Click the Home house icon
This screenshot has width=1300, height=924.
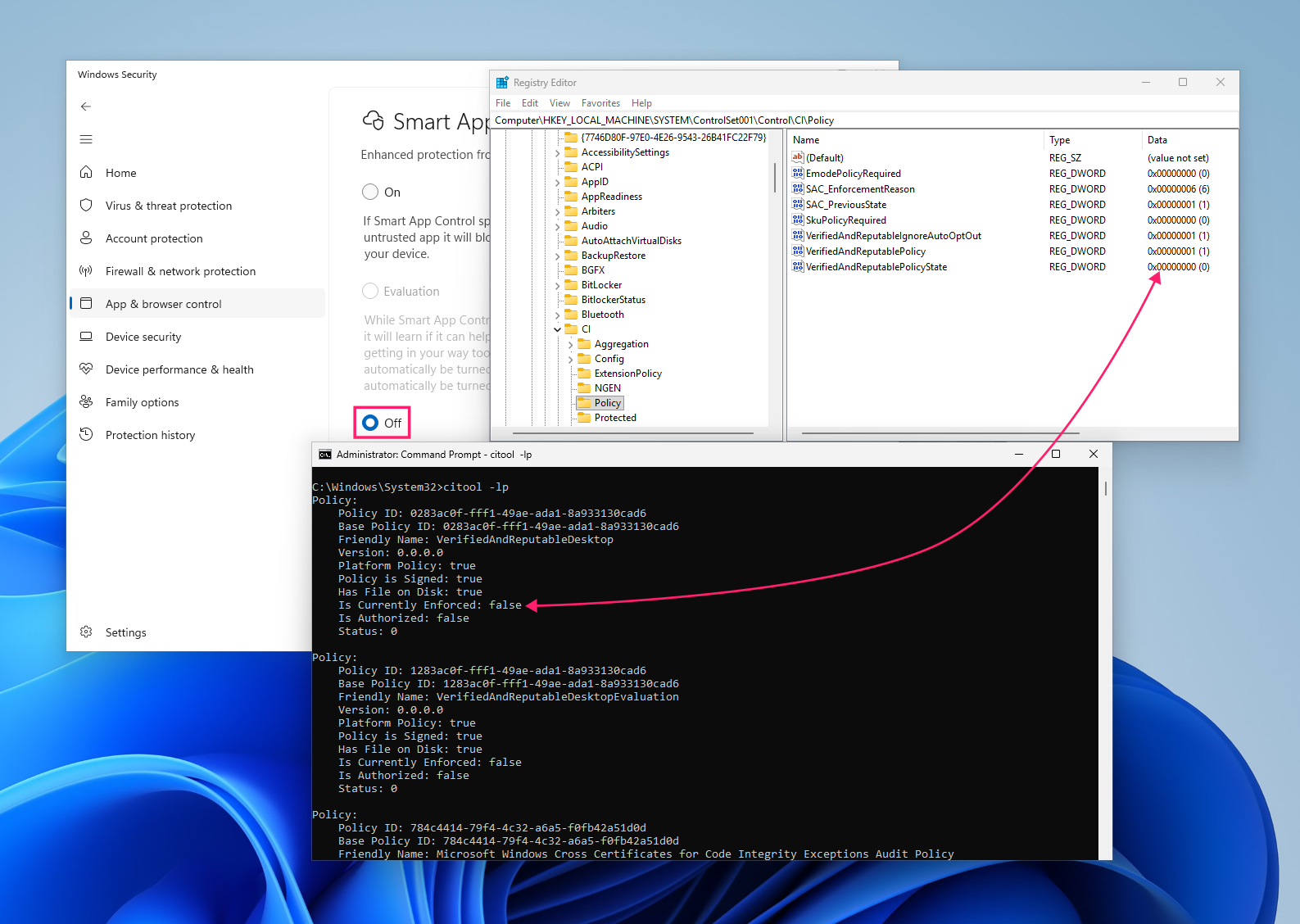pos(86,172)
